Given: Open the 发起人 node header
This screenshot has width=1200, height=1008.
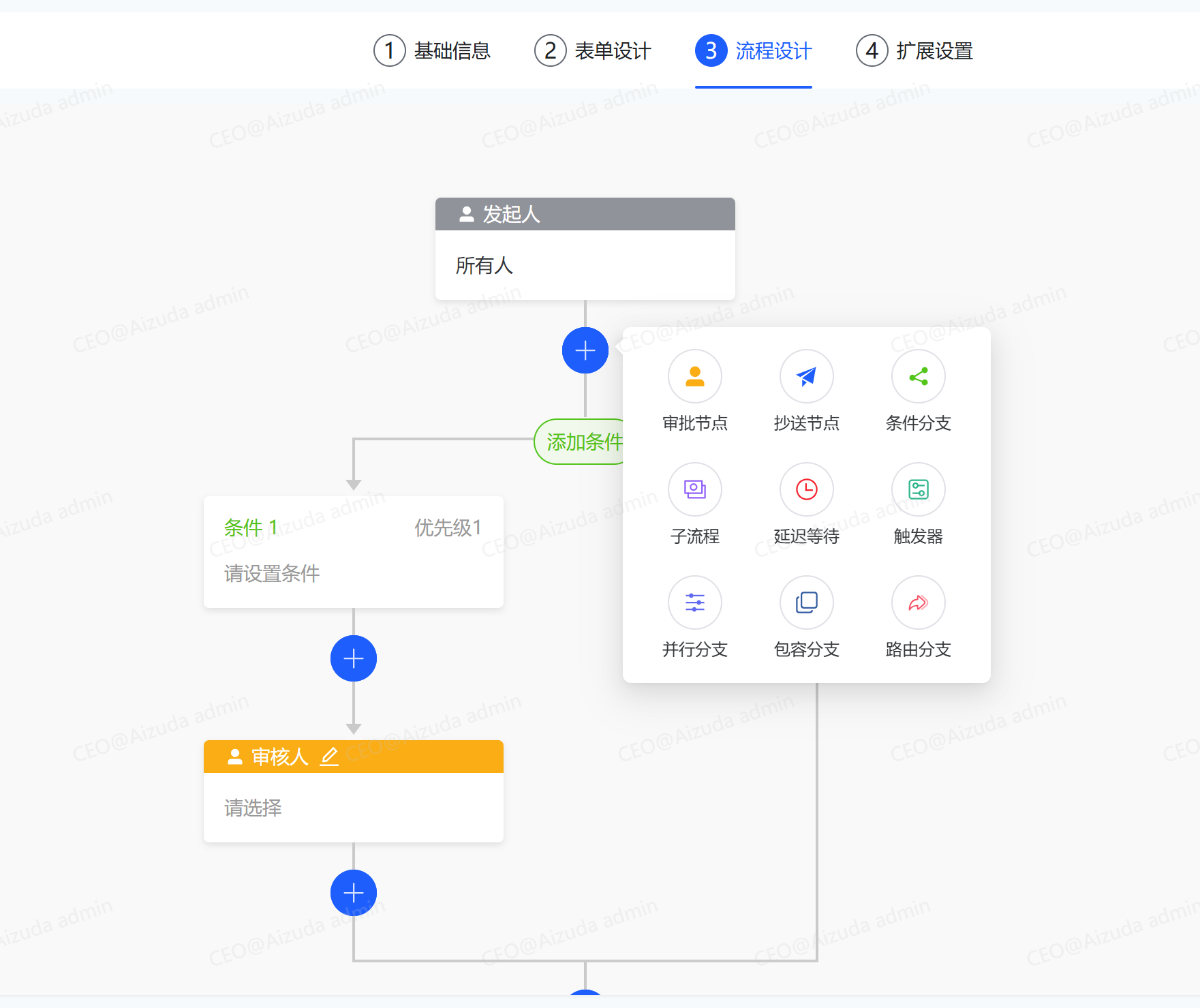Looking at the screenshot, I should pyautogui.click(x=585, y=214).
